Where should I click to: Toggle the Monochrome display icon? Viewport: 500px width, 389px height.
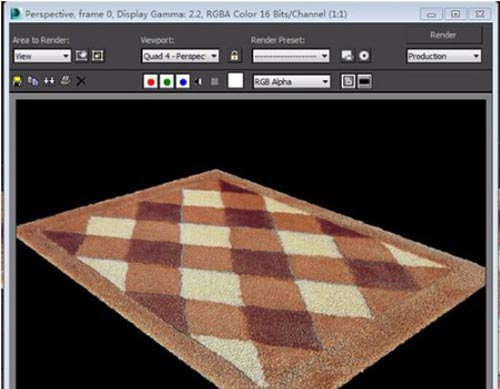point(215,82)
